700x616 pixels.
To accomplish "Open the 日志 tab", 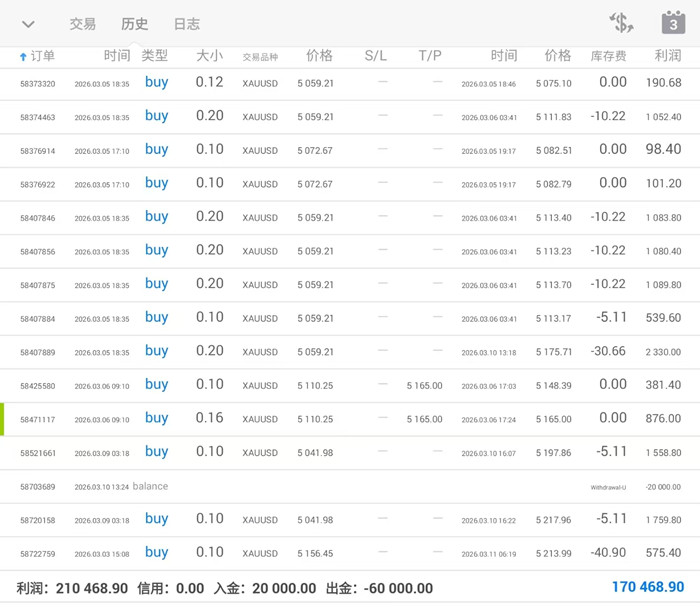I will coord(186,24).
